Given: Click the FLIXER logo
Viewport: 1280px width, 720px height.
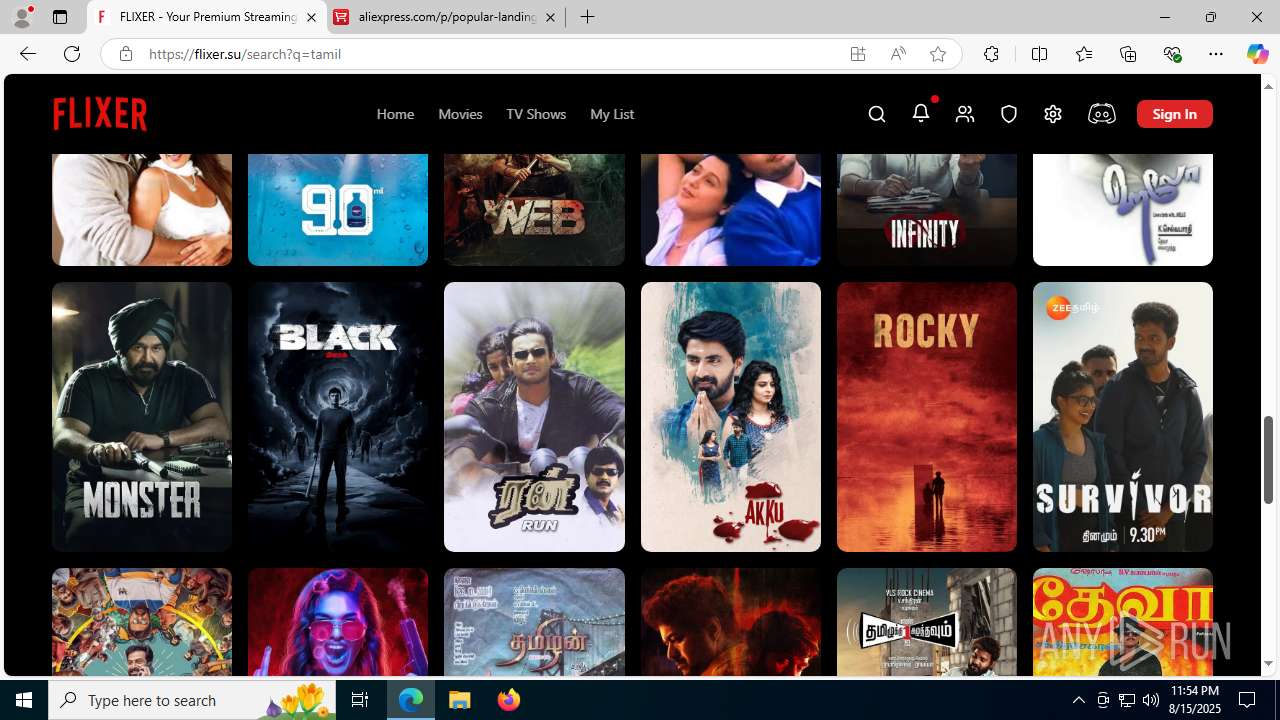Looking at the screenshot, I should (100, 114).
